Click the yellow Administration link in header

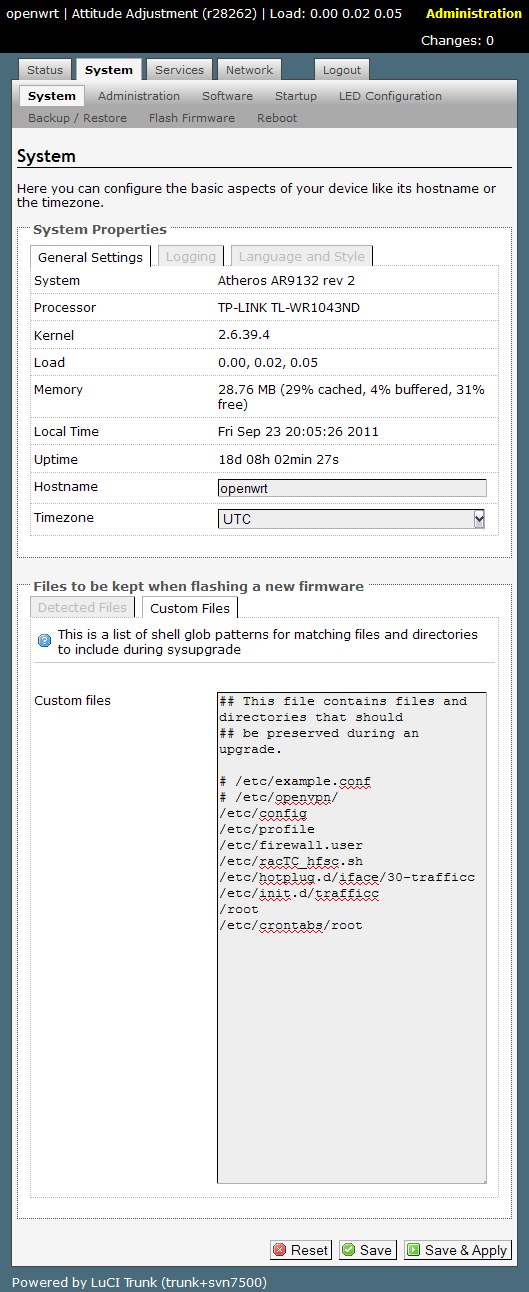(x=474, y=14)
